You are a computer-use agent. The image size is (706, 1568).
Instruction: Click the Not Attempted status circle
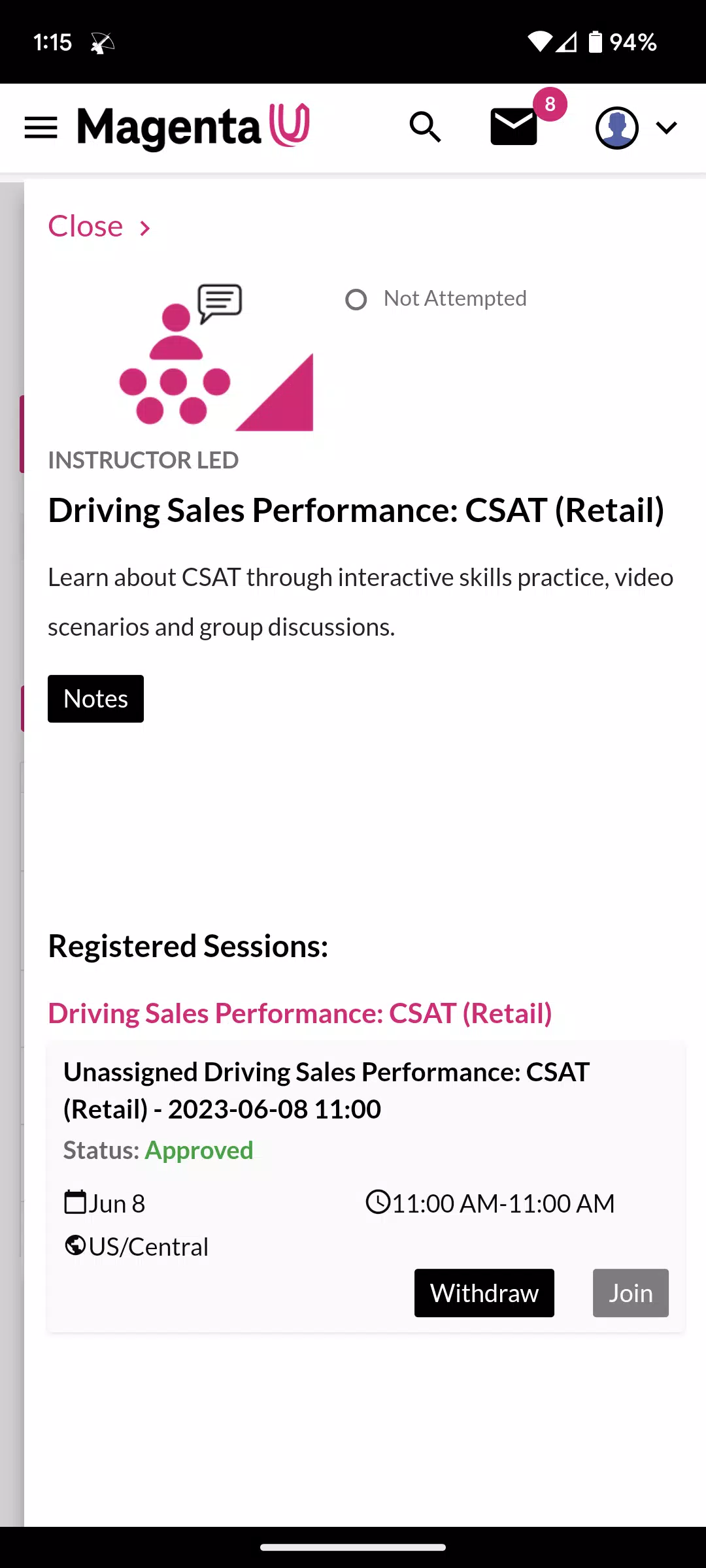356,300
